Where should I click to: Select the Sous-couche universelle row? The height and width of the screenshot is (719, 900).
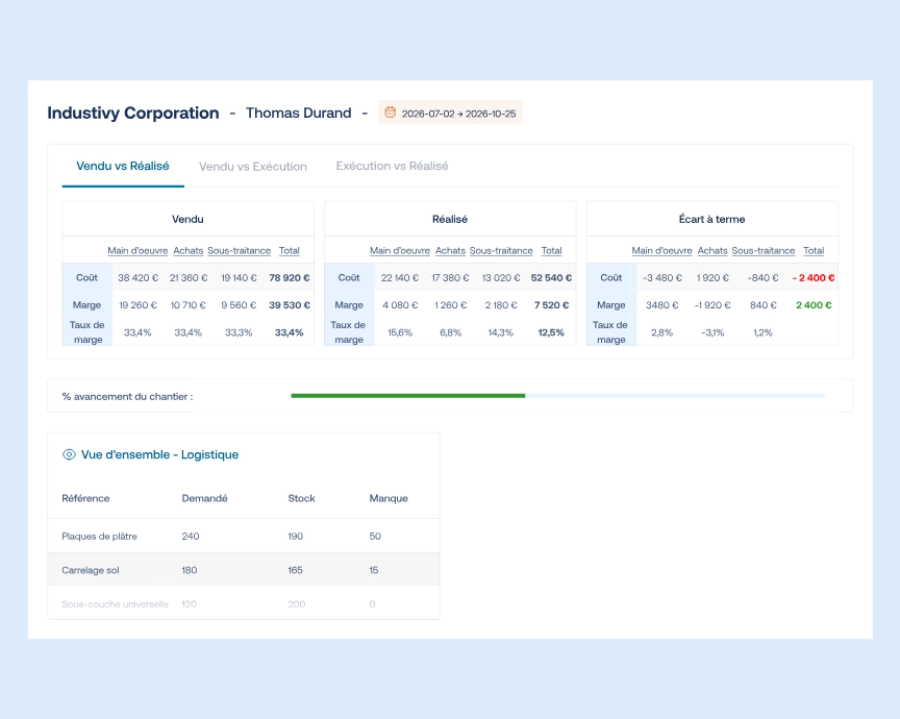(x=243, y=604)
